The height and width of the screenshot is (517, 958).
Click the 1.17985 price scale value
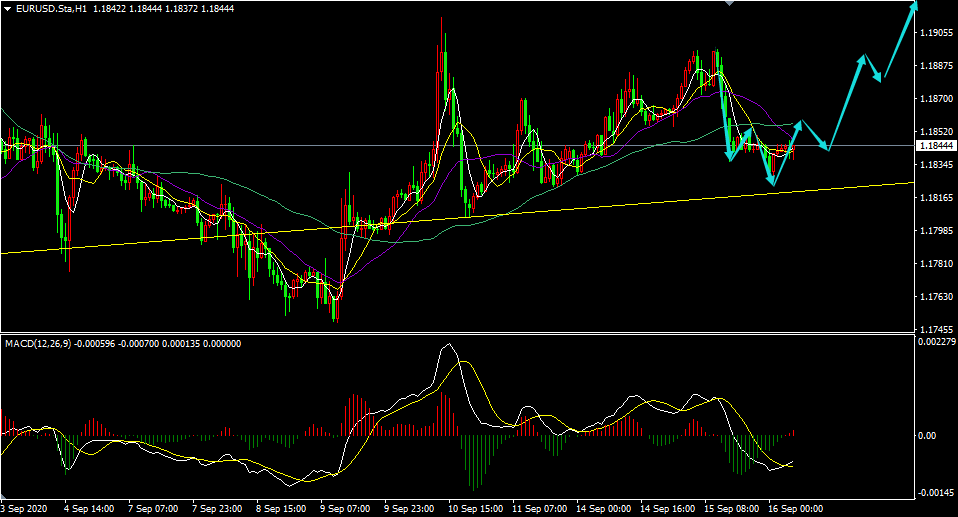pyautogui.click(x=937, y=231)
